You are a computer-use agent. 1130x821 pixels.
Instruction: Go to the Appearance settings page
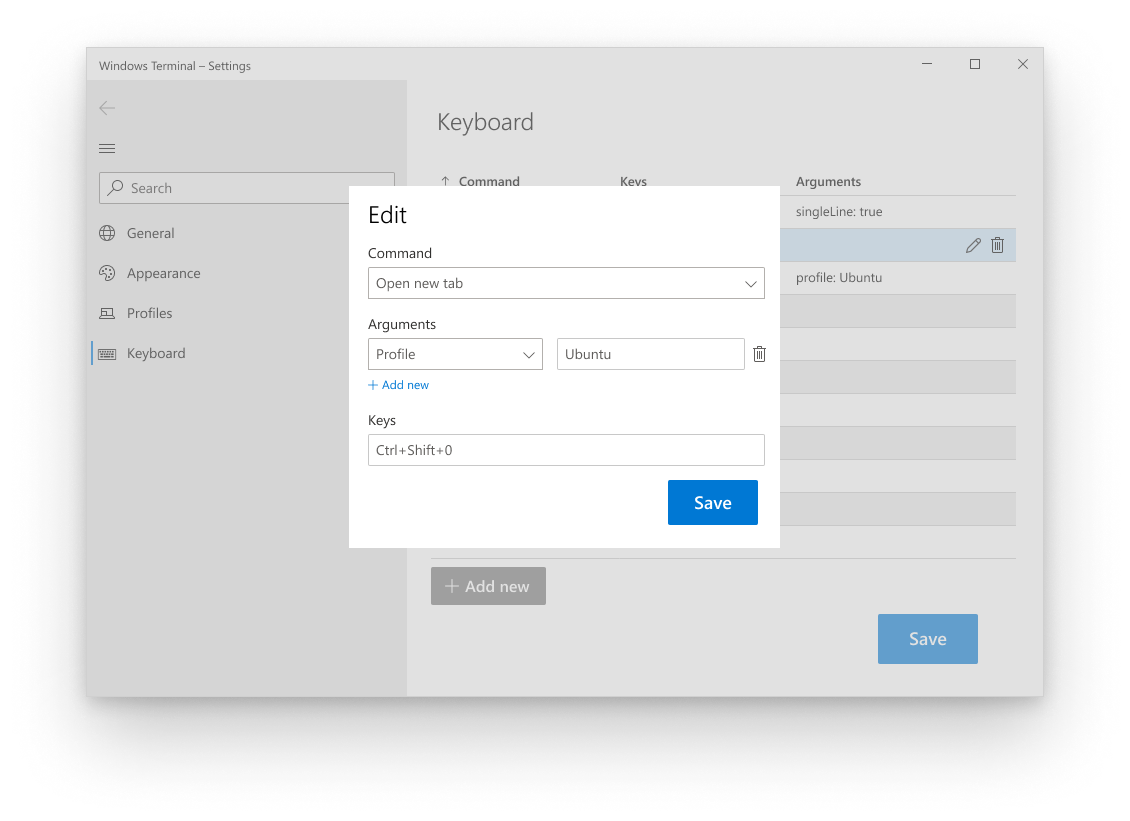pos(163,273)
